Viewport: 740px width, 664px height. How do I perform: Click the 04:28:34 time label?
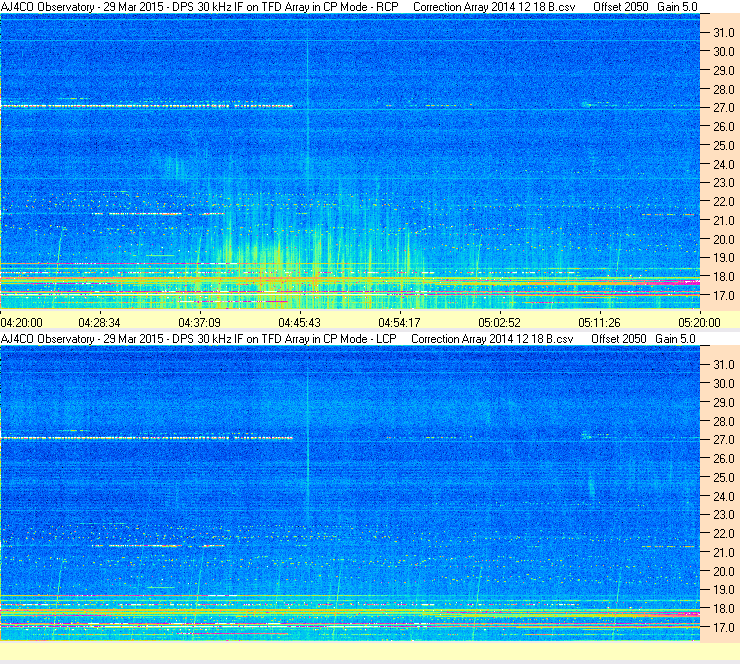point(99,323)
